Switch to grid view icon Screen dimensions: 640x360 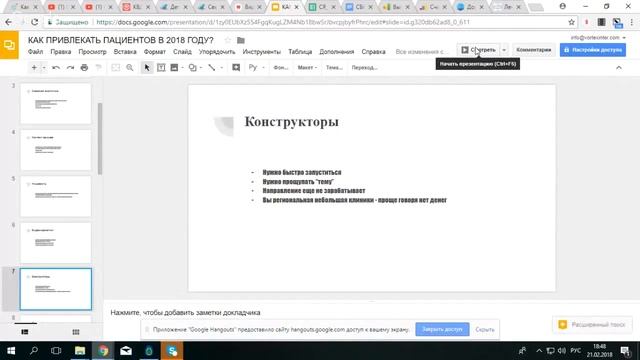pyautogui.click(x=76, y=332)
